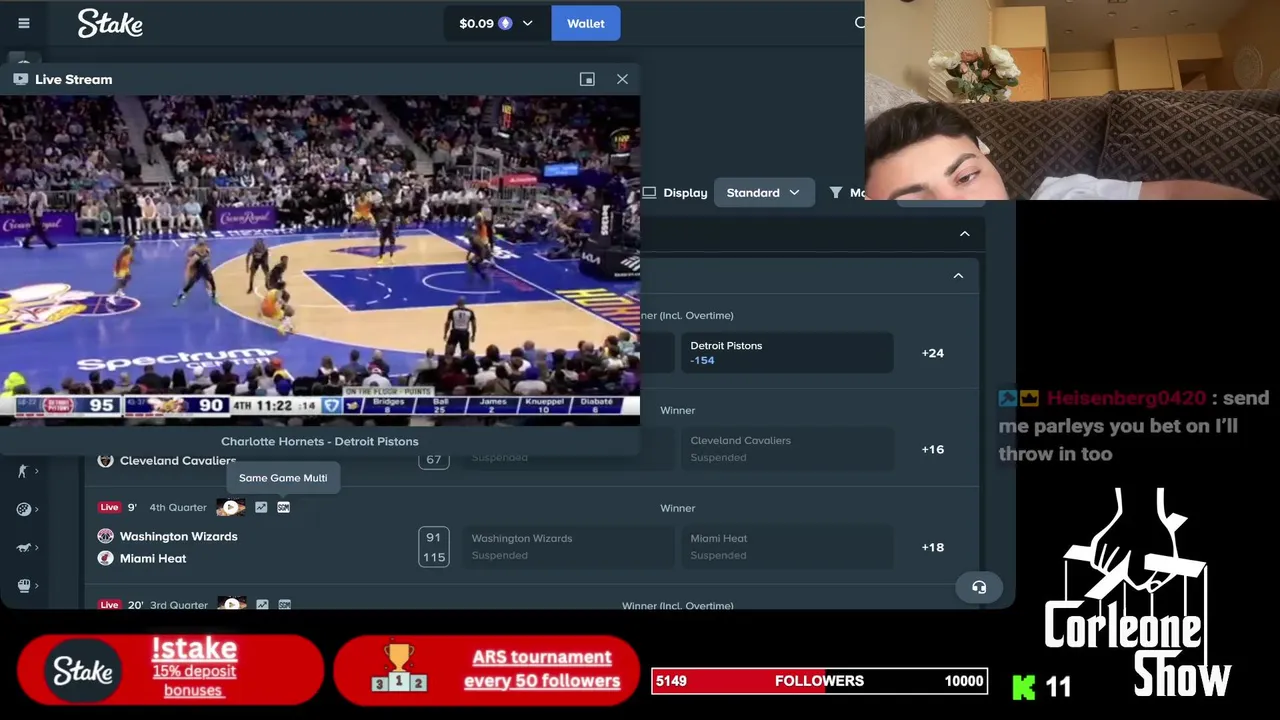Screen dimensions: 1280x720
Task: Click the ARS tournament every 50 followers banner
Action: (487, 670)
